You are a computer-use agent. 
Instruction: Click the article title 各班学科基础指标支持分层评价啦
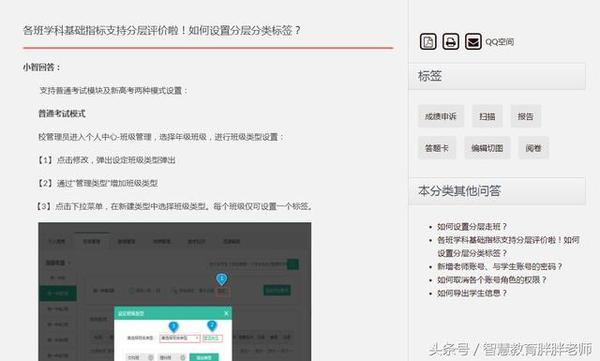tap(162, 30)
